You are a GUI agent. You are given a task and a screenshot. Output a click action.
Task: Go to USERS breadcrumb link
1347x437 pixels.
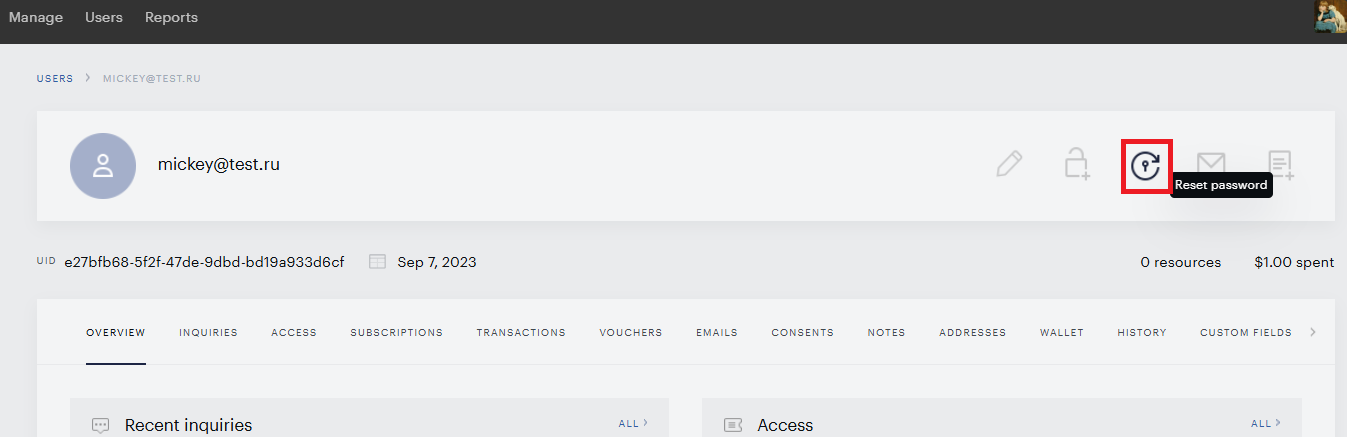[55, 78]
